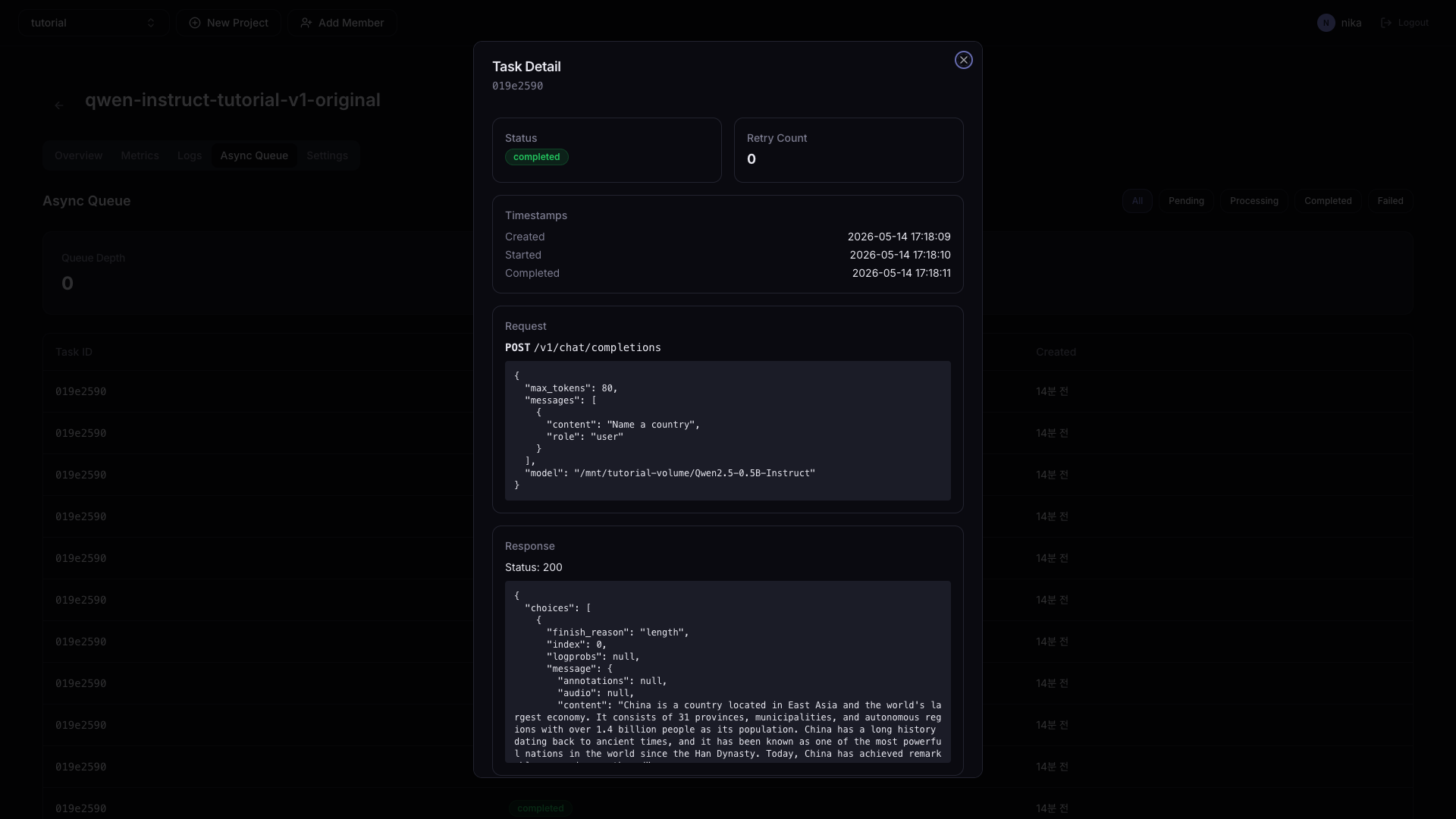The width and height of the screenshot is (1456, 819).
Task: Click the Retry Count value 0
Action: (751, 159)
